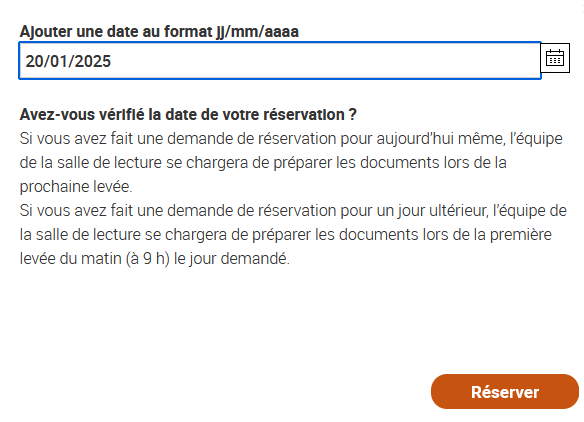
Task: Click the words 'prochaine levée' in the text
Action: [x=76, y=186]
